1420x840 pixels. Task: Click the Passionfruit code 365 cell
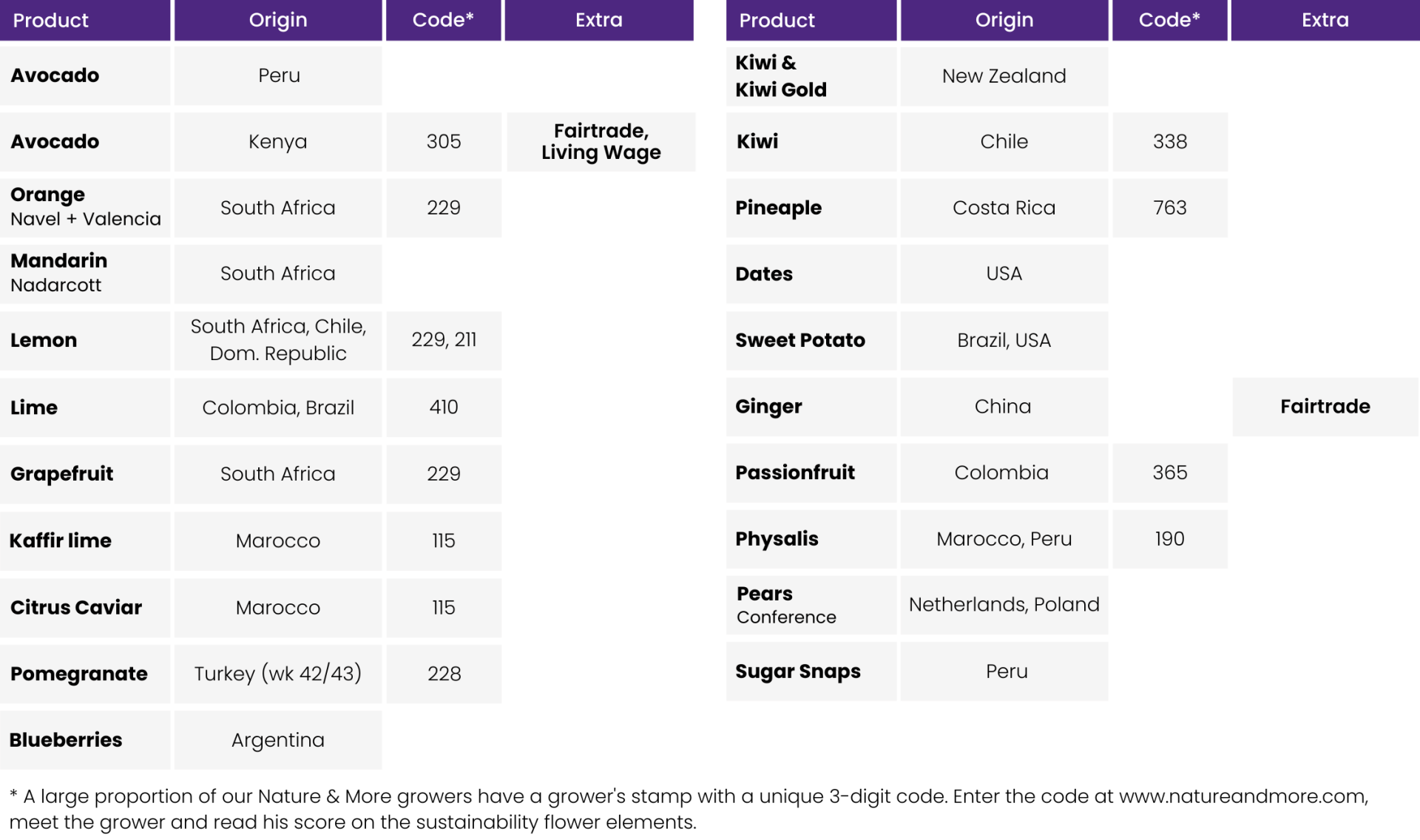[1169, 472]
